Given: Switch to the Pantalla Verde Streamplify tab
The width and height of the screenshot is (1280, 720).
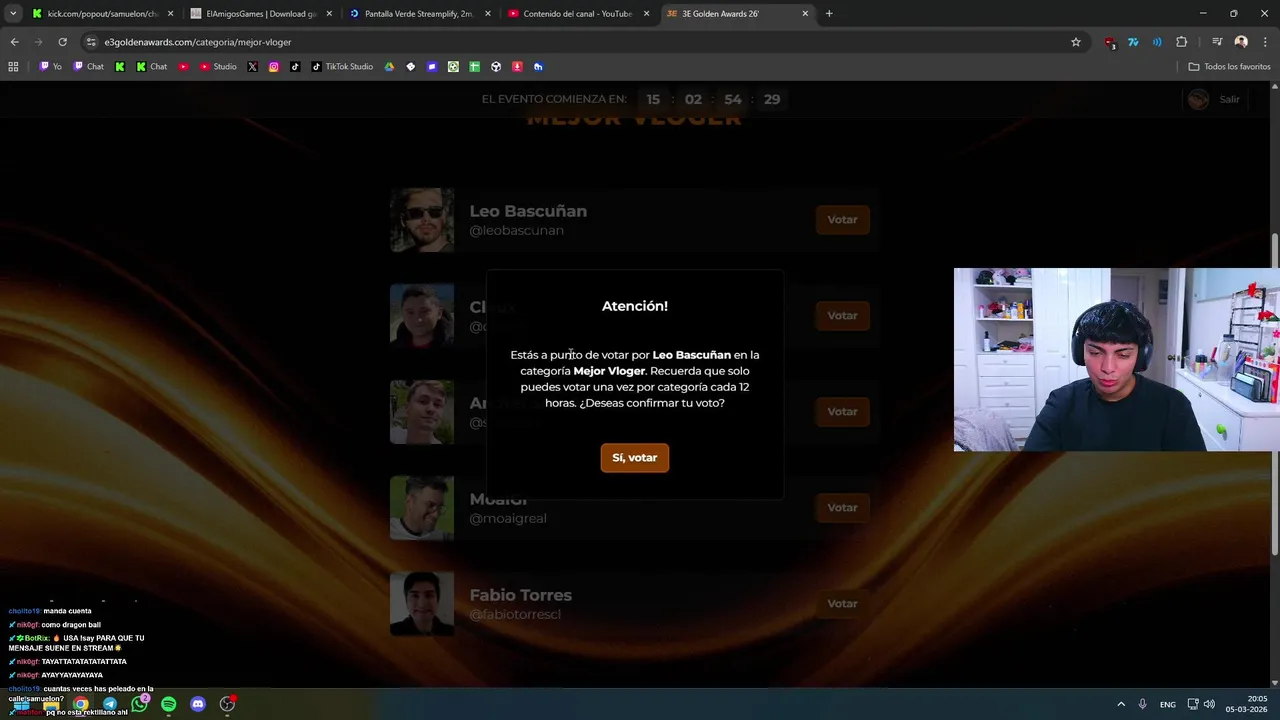Looking at the screenshot, I should tap(418, 14).
